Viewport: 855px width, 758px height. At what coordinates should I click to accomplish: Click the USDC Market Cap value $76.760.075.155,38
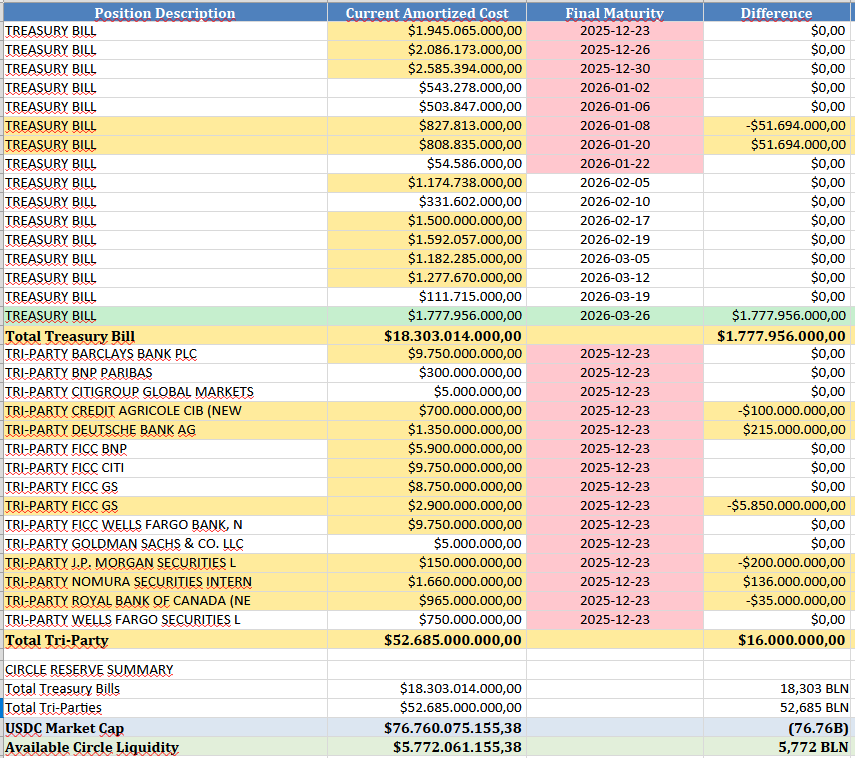(x=426, y=728)
